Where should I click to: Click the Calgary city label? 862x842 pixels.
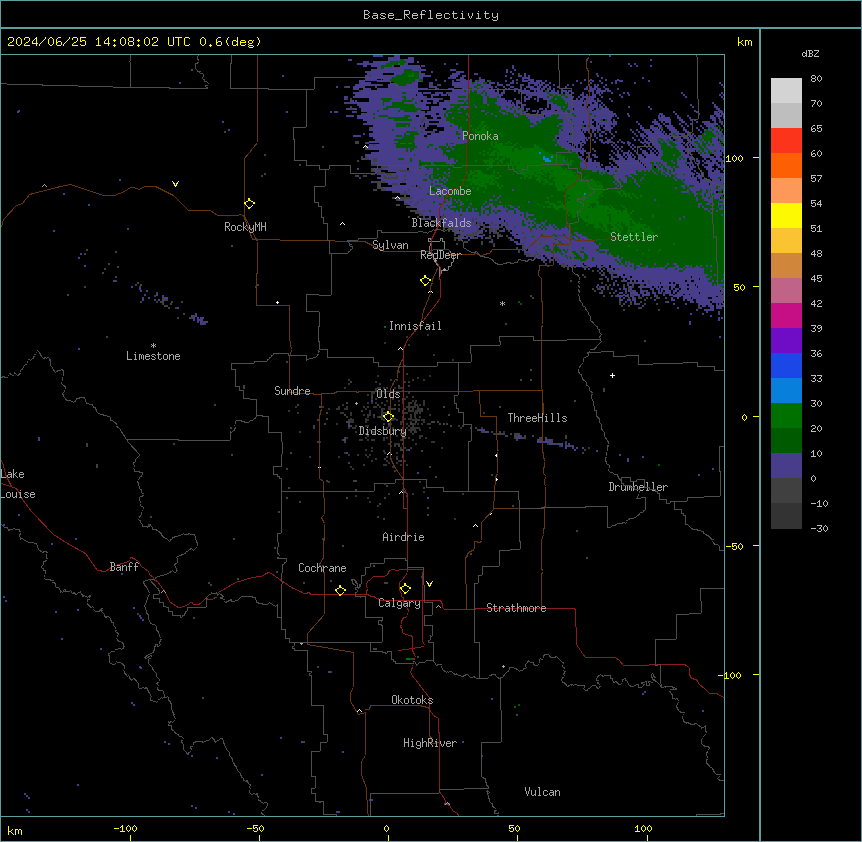pos(399,603)
